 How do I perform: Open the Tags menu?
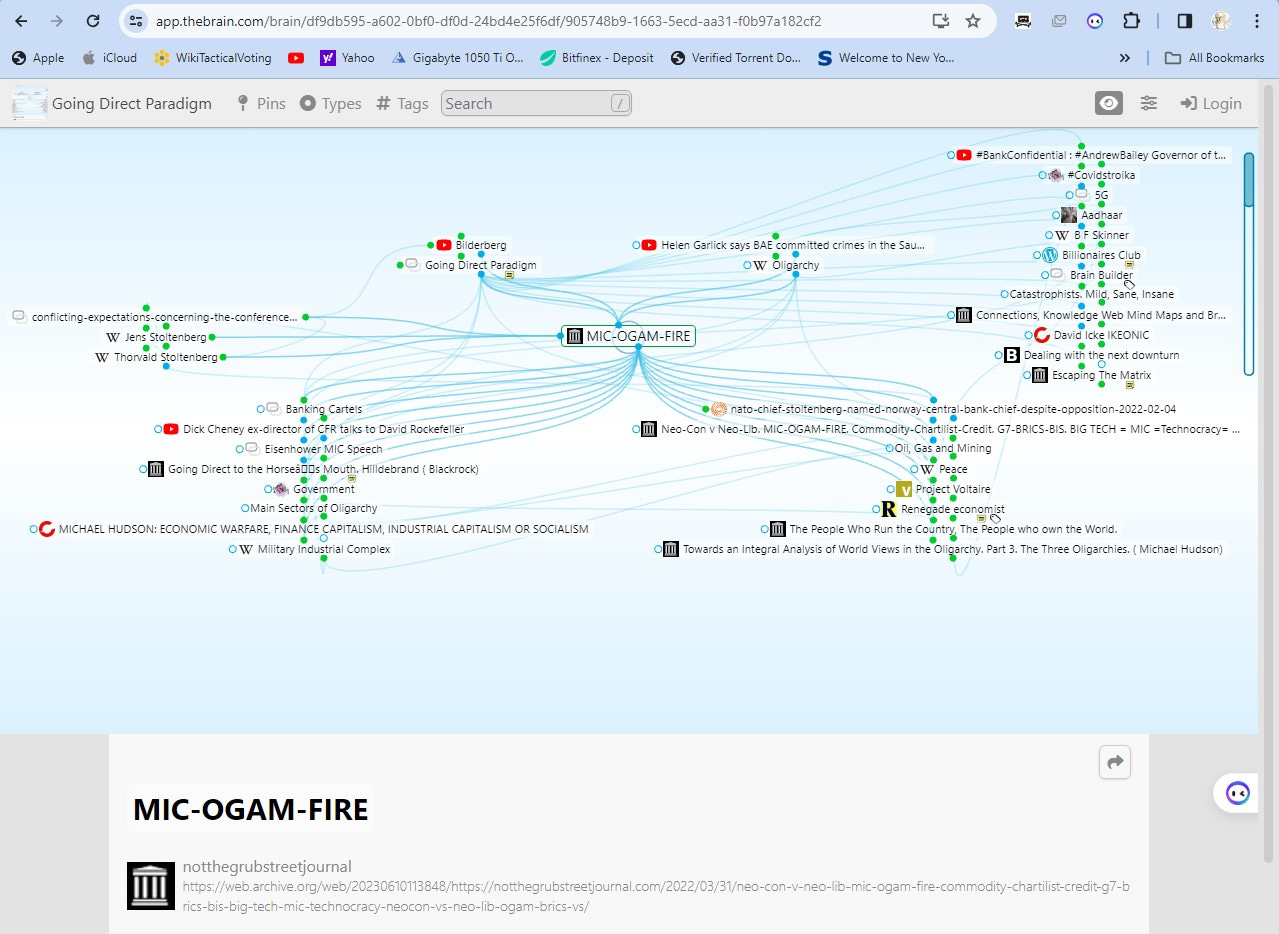pos(402,103)
